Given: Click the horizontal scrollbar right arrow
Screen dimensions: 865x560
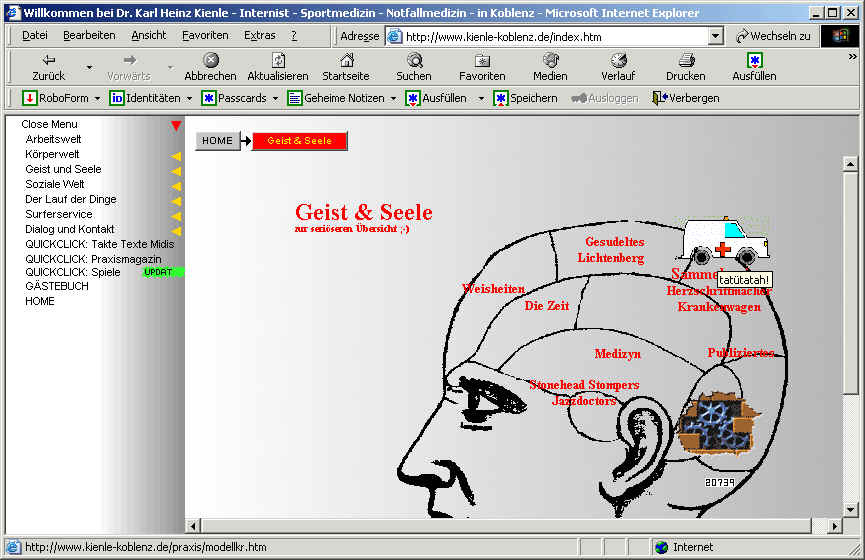Looking at the screenshot, I should pyautogui.click(x=835, y=525).
